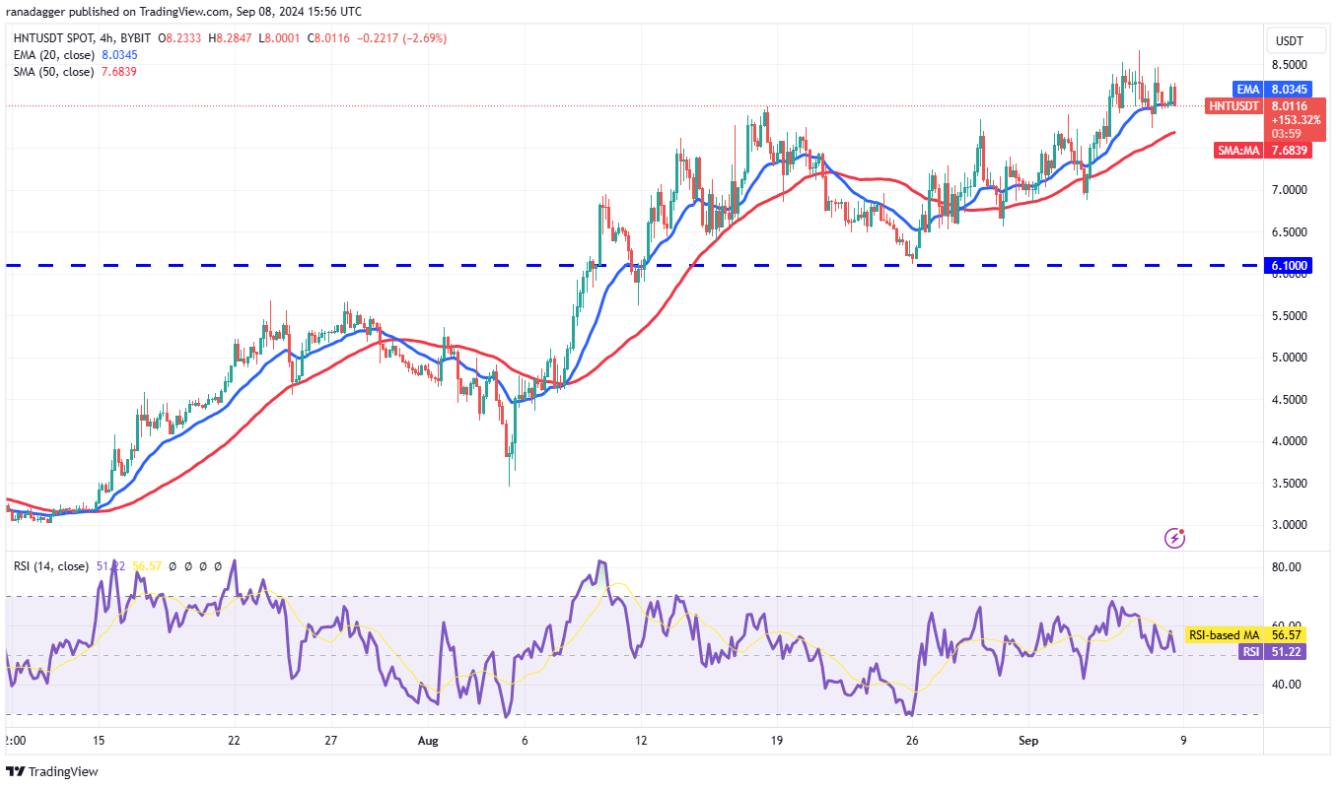Click the HNTUSDT SPOT symbol title
1336x786 pixels.
[50, 38]
